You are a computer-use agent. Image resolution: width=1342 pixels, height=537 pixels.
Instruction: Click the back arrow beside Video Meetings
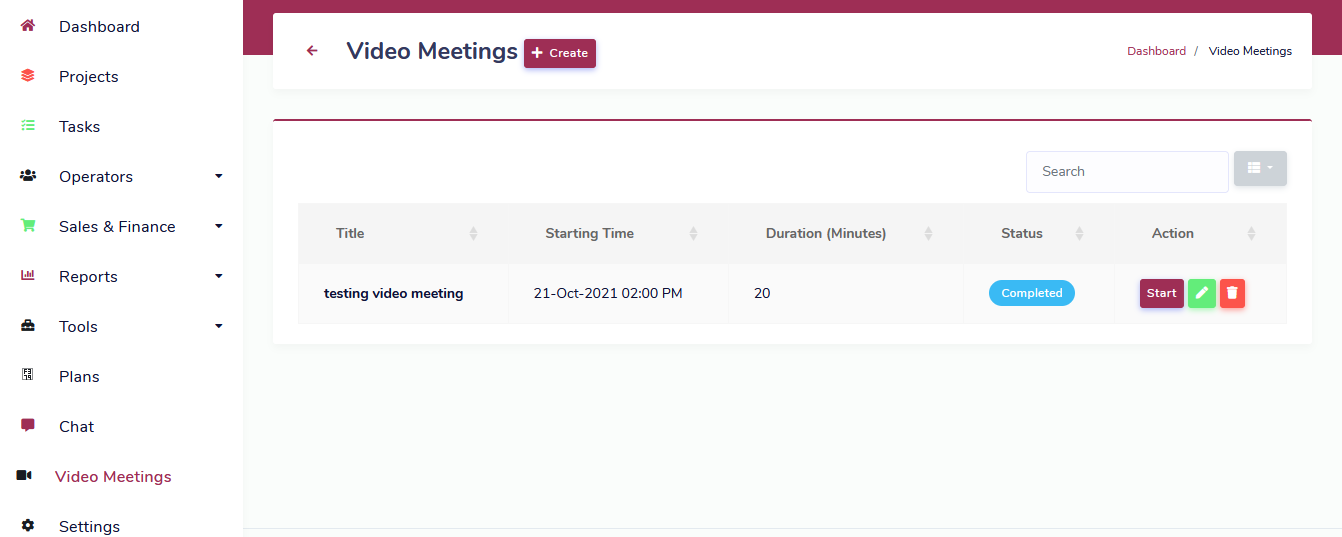(x=312, y=51)
